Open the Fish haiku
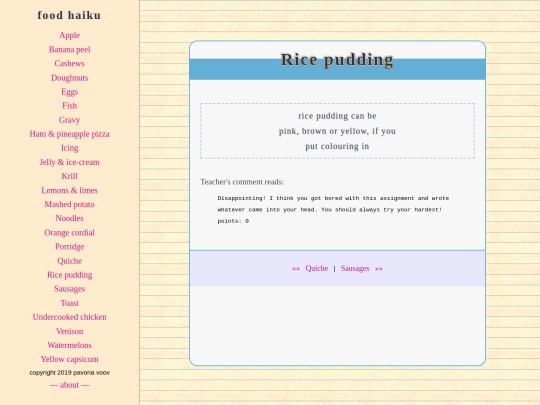 pos(70,106)
